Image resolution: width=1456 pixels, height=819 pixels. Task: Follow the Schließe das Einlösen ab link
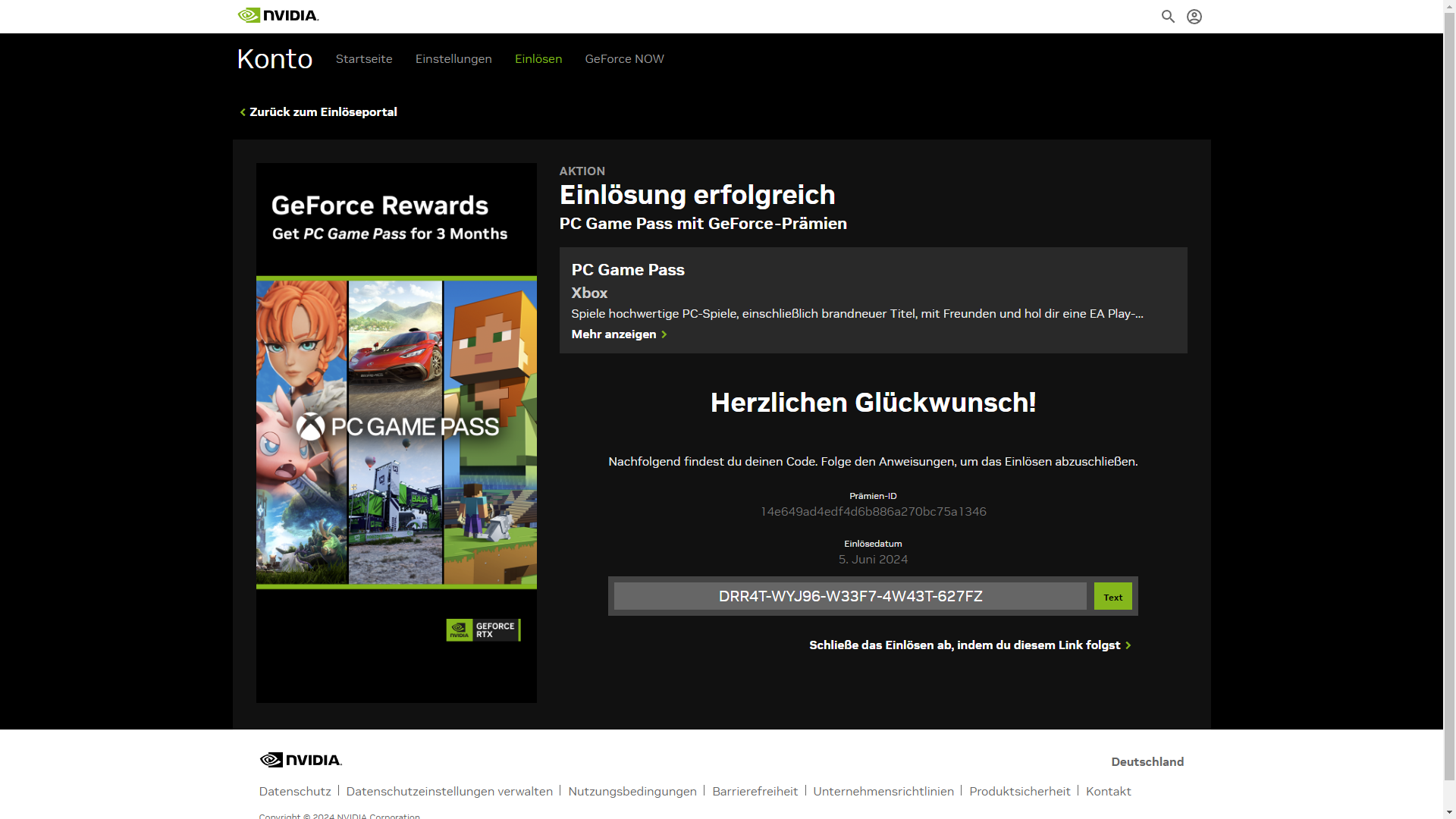(970, 645)
